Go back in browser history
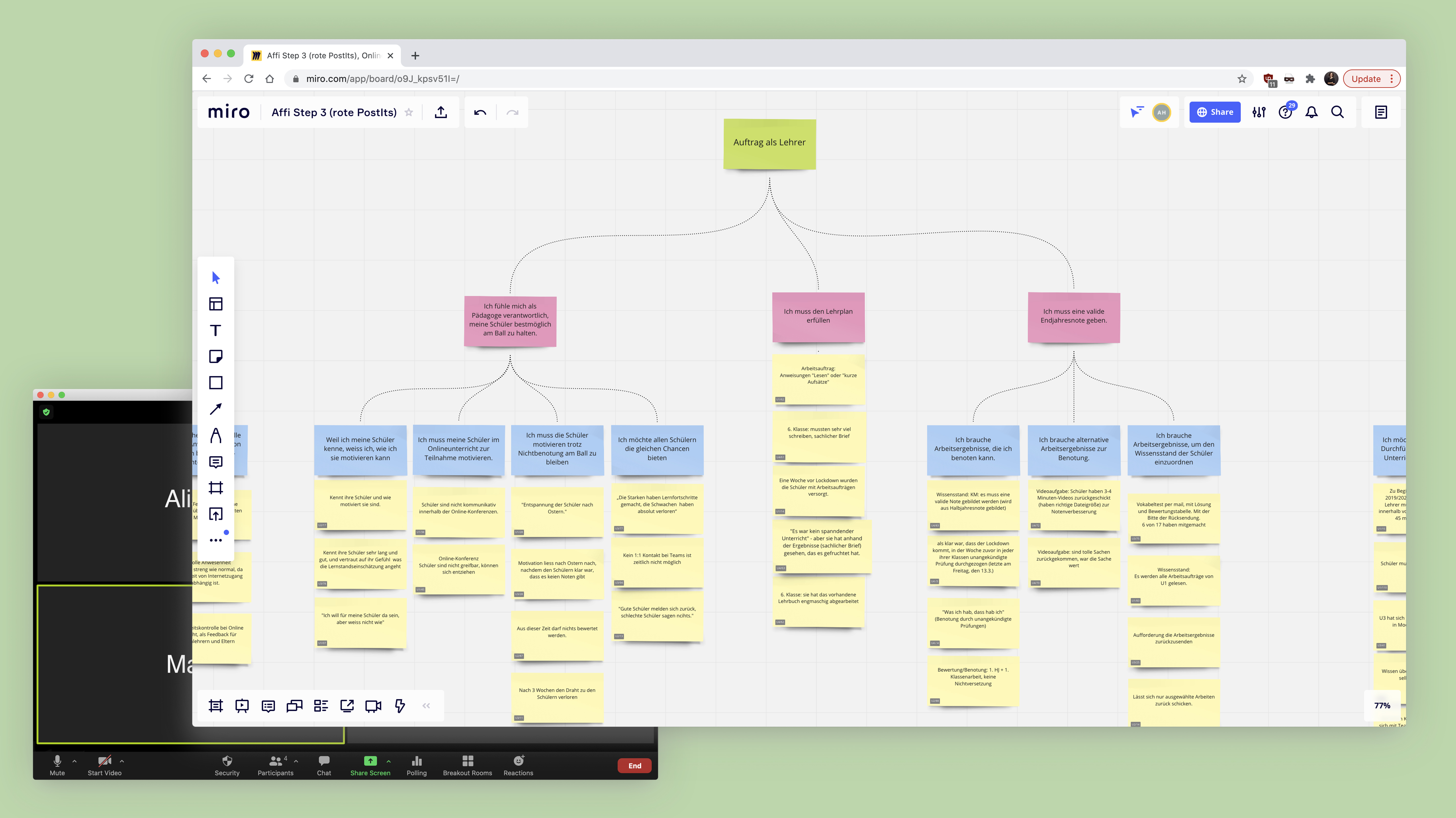 point(206,78)
